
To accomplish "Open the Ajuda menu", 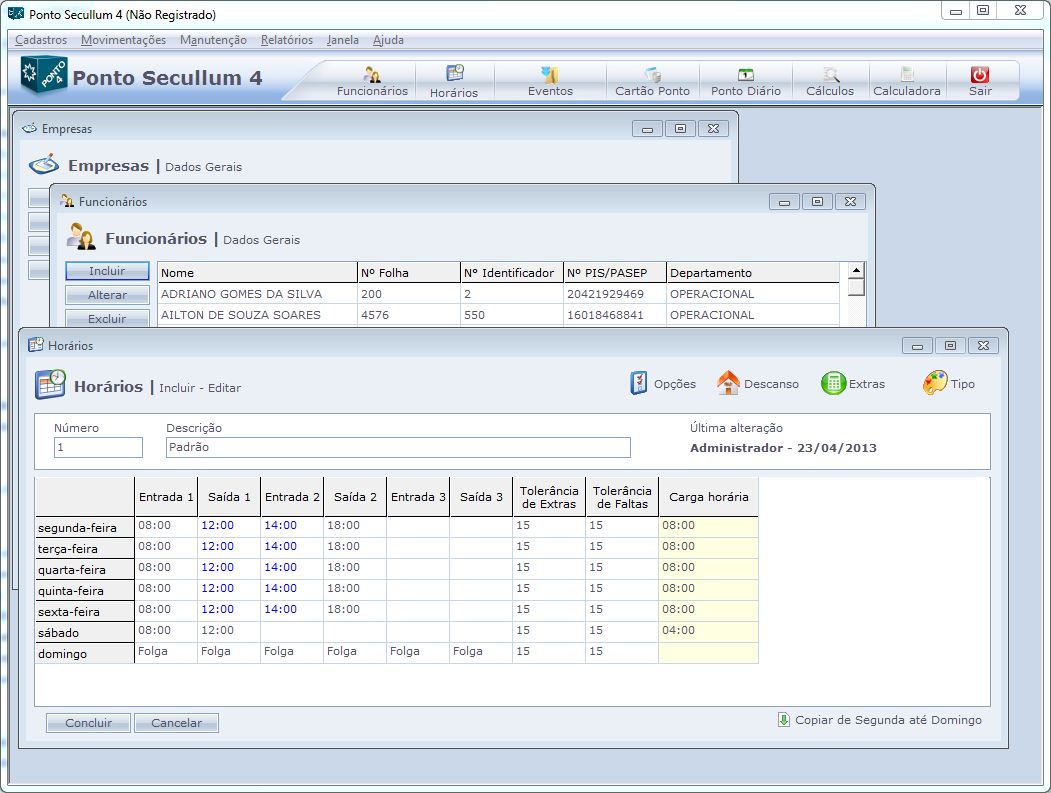I will [x=388, y=40].
